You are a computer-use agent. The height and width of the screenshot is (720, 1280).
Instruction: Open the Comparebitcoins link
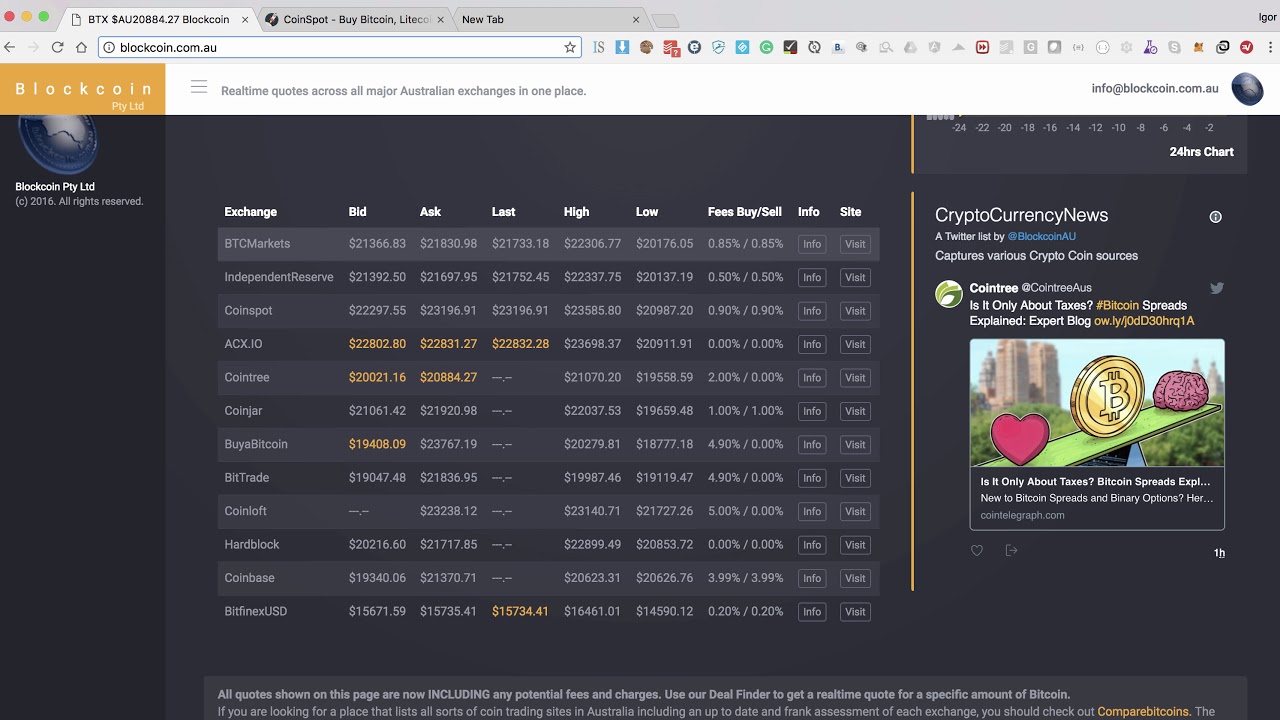pos(1143,712)
